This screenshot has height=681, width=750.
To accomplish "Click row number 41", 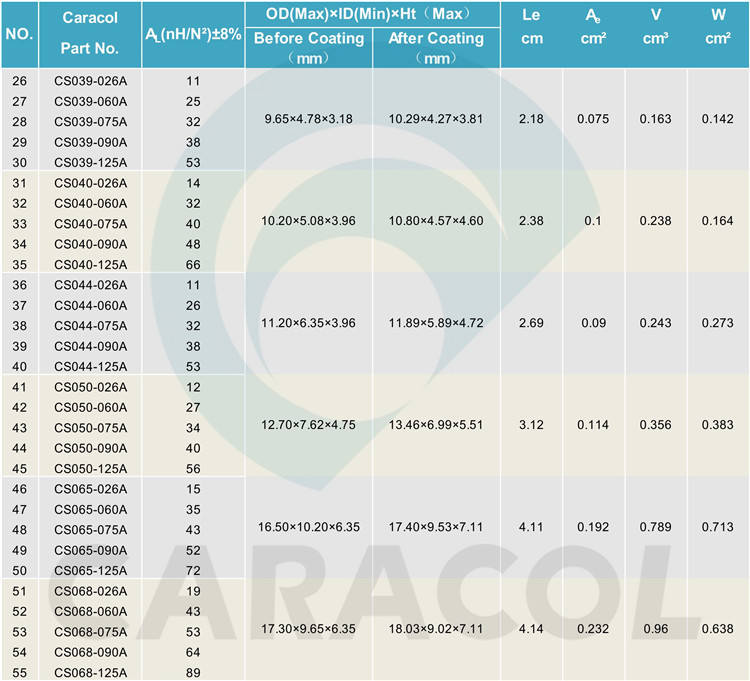I will 20,387.
